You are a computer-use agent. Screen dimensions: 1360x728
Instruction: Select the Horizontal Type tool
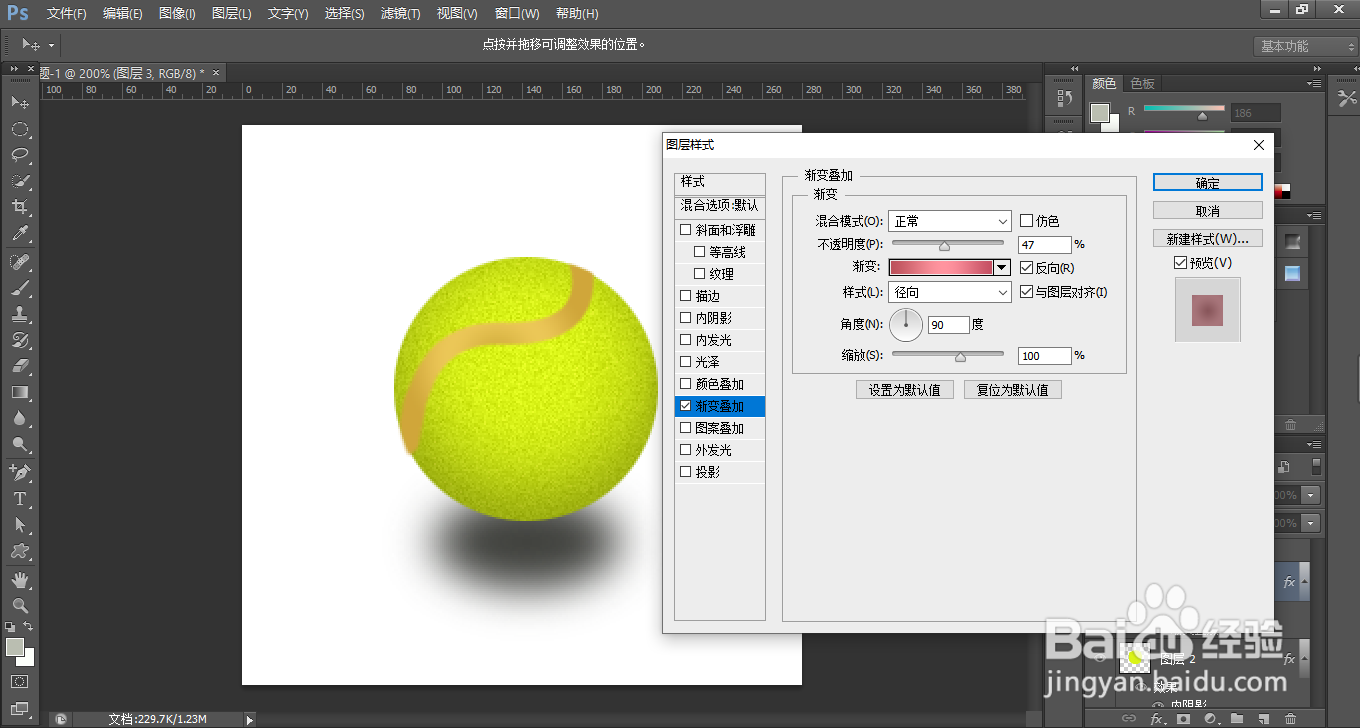pos(19,498)
